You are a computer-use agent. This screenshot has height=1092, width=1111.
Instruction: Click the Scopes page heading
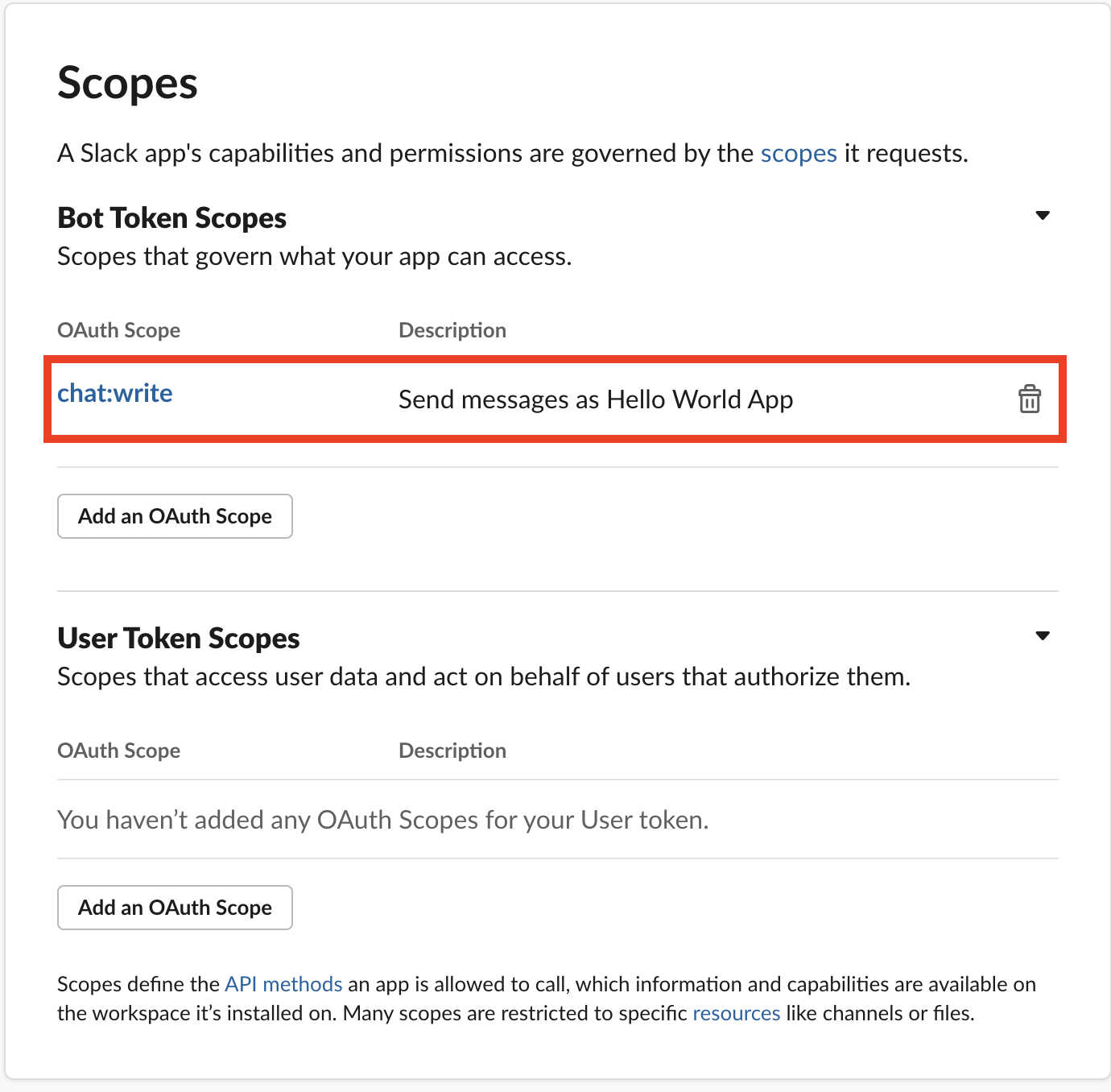tap(127, 83)
